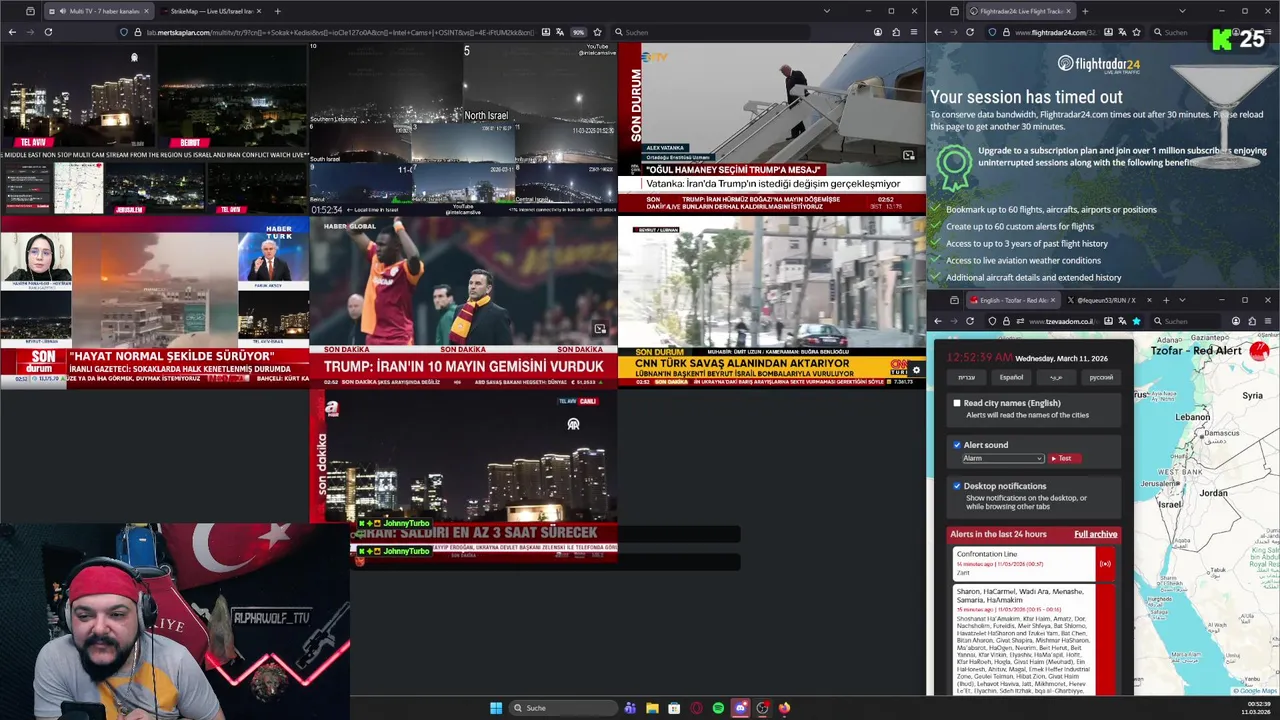Switch to the @fequeun53/RUN / X tab

1106,300
